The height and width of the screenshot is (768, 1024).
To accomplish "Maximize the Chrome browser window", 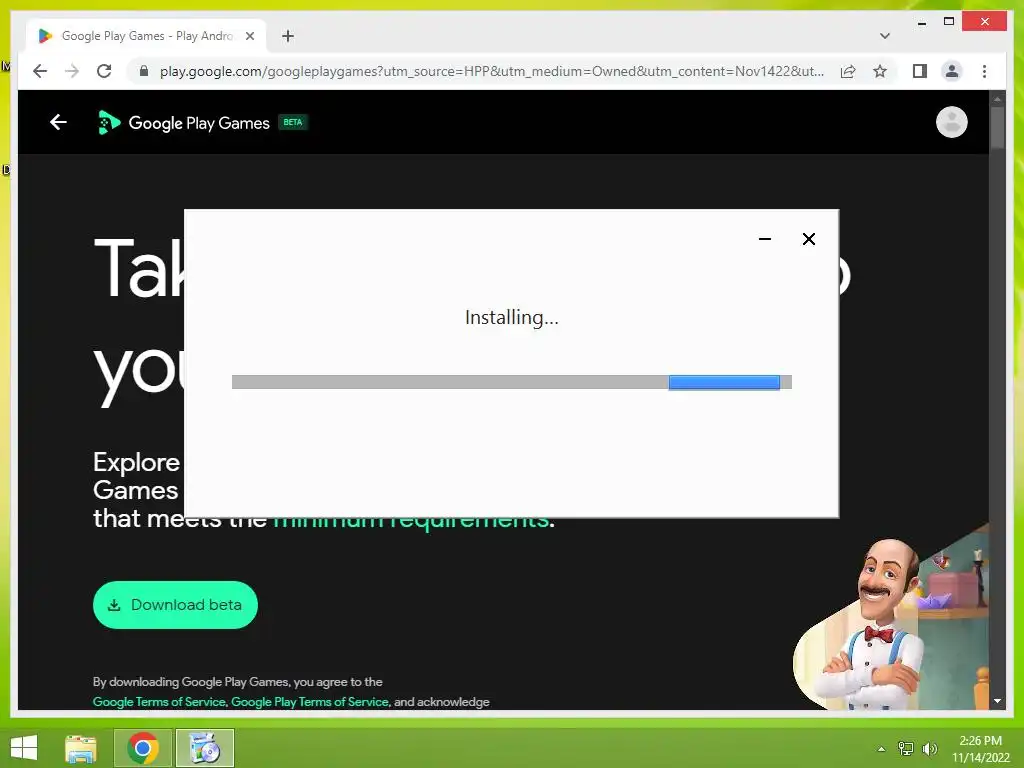I will tap(949, 22).
